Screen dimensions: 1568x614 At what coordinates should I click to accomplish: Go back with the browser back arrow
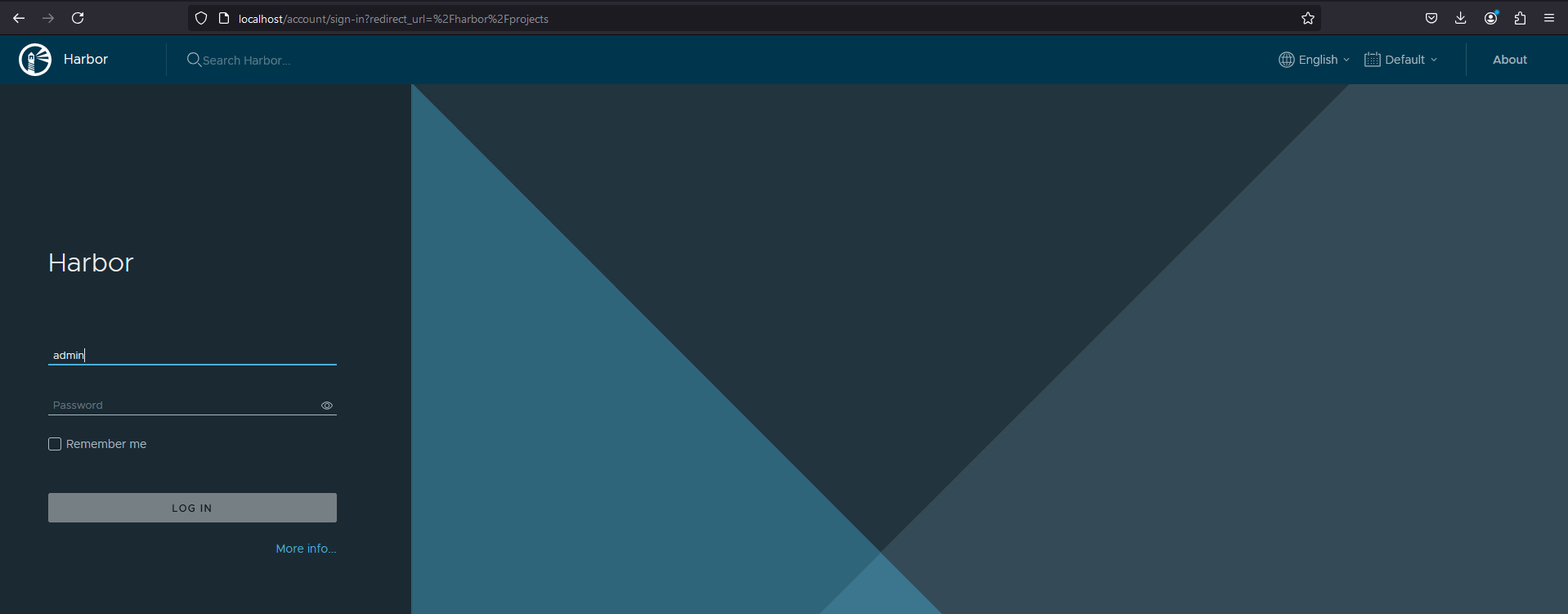pyautogui.click(x=19, y=18)
